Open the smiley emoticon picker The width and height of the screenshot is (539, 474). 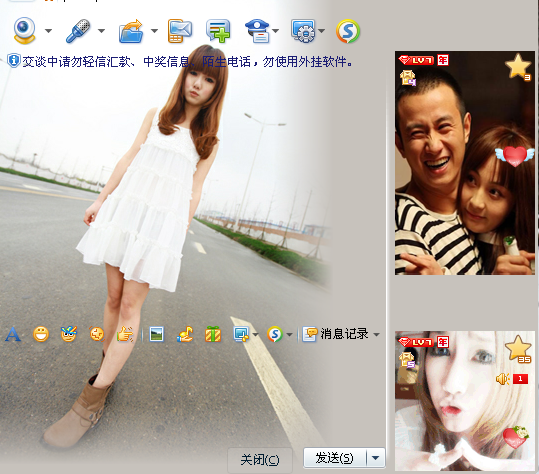41,334
